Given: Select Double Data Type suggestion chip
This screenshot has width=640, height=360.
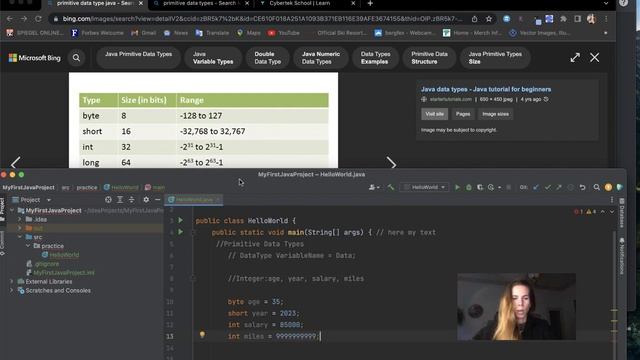Looking at the screenshot, I should point(268,58).
